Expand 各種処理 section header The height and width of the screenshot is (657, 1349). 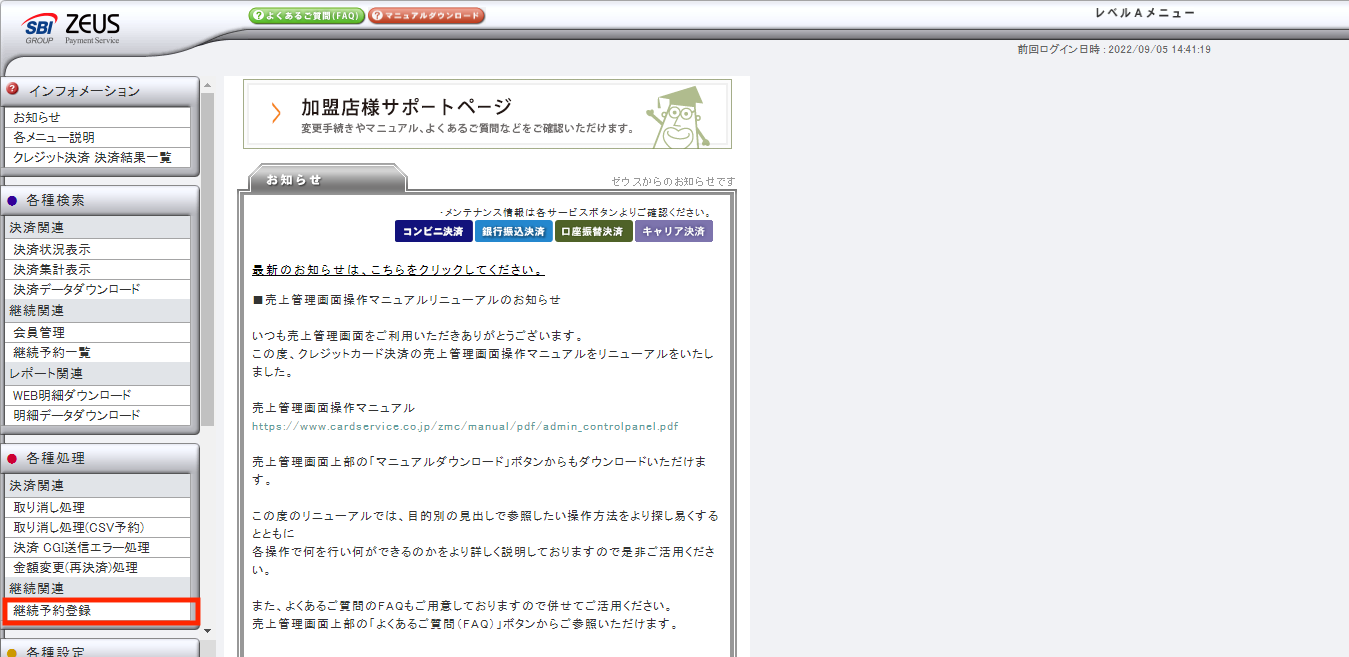coord(100,458)
